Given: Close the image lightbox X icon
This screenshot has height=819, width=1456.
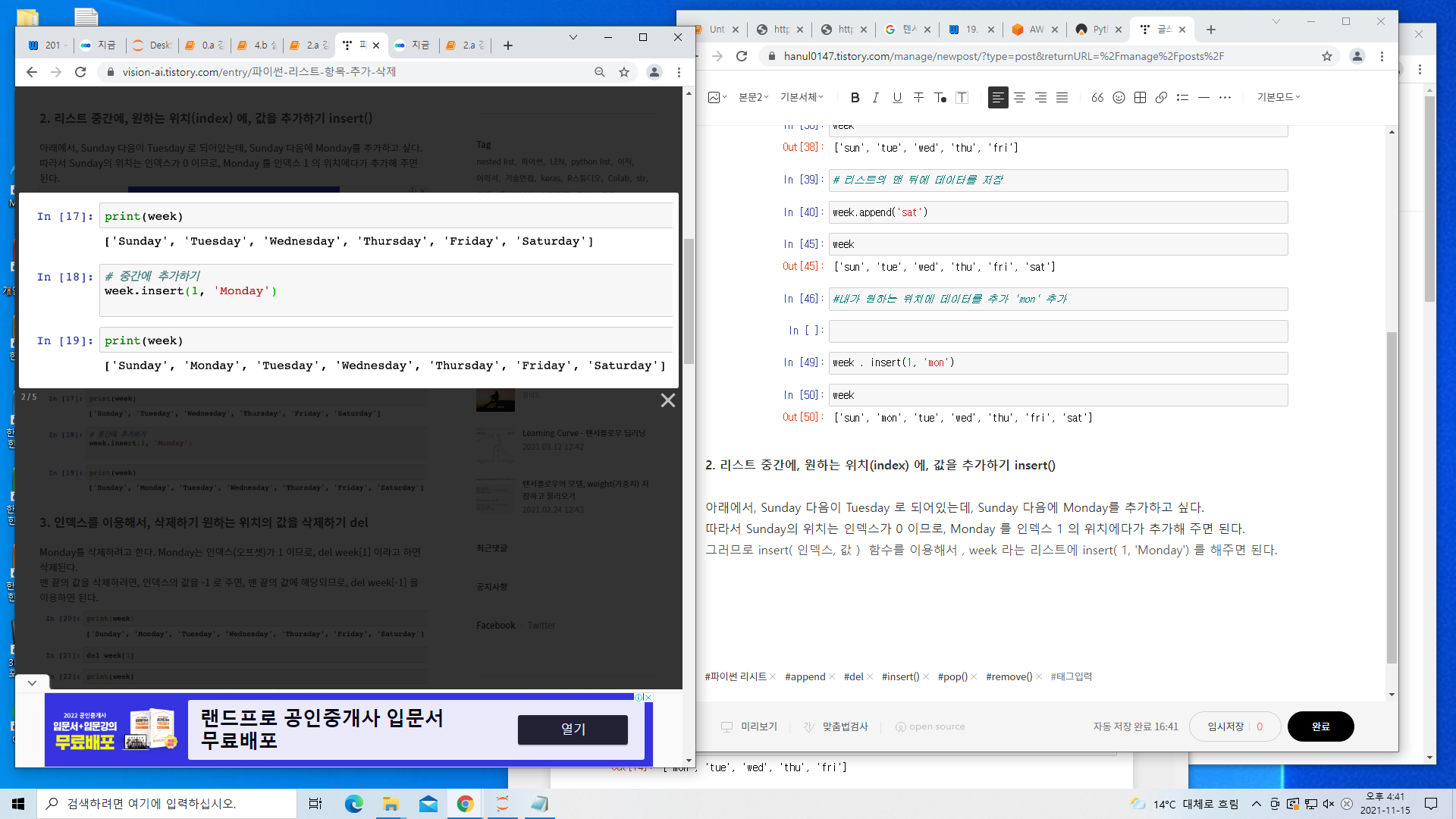Looking at the screenshot, I should (667, 400).
